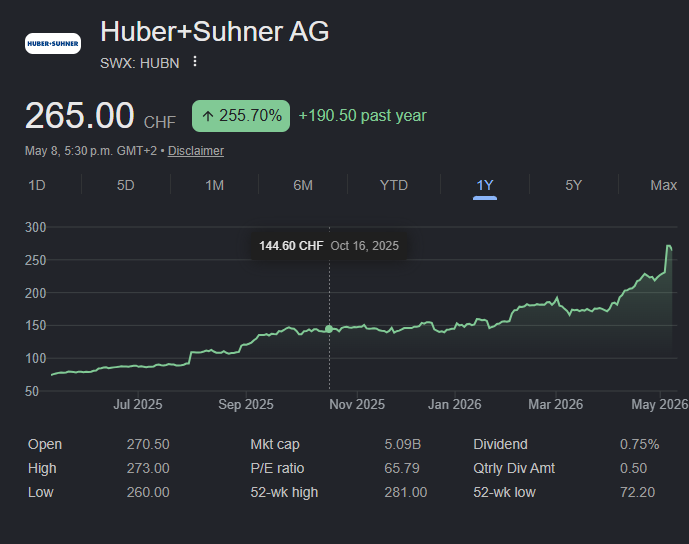
Task: Click the Open value 270.50
Action: click(x=148, y=444)
